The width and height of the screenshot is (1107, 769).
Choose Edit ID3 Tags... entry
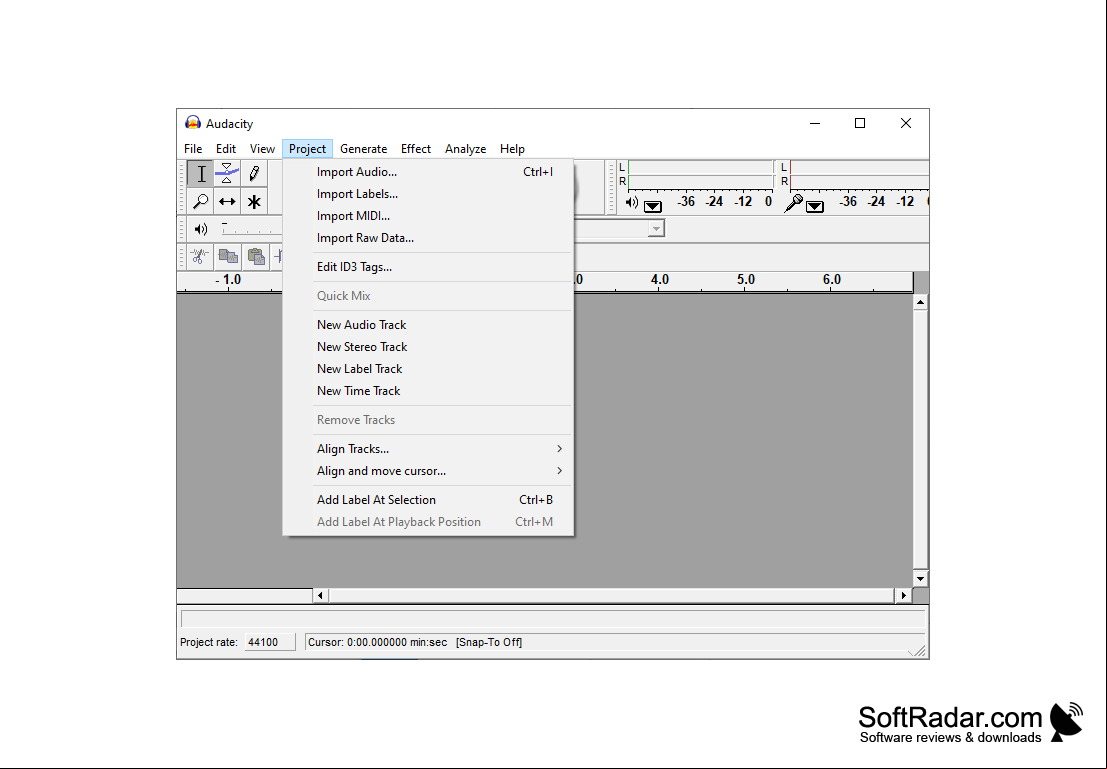(x=428, y=266)
